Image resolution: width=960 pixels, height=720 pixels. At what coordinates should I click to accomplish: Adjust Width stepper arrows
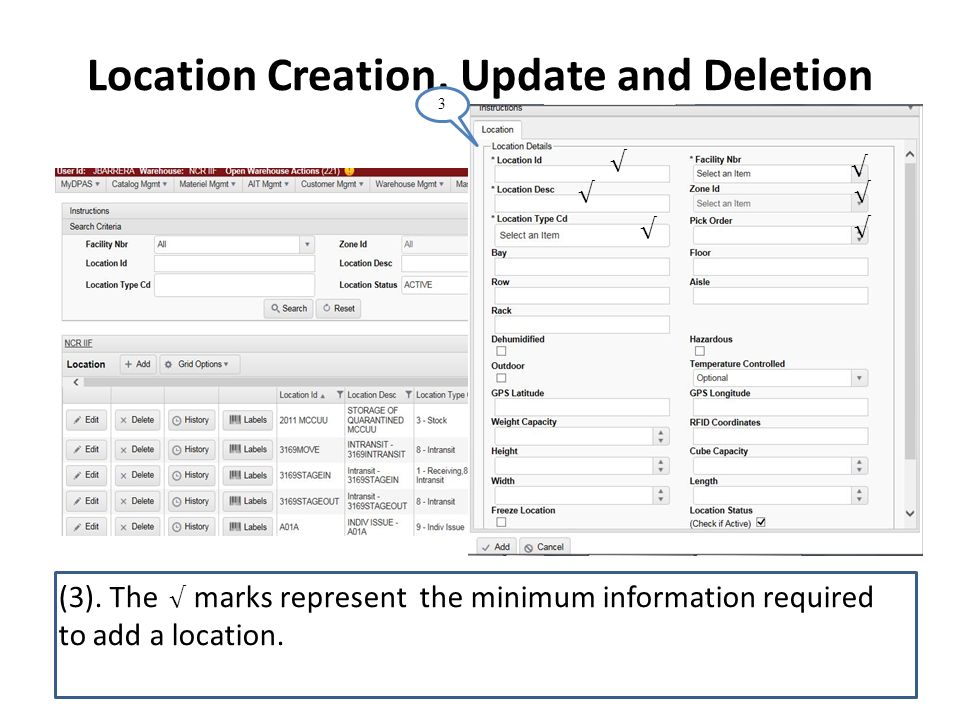click(x=661, y=495)
